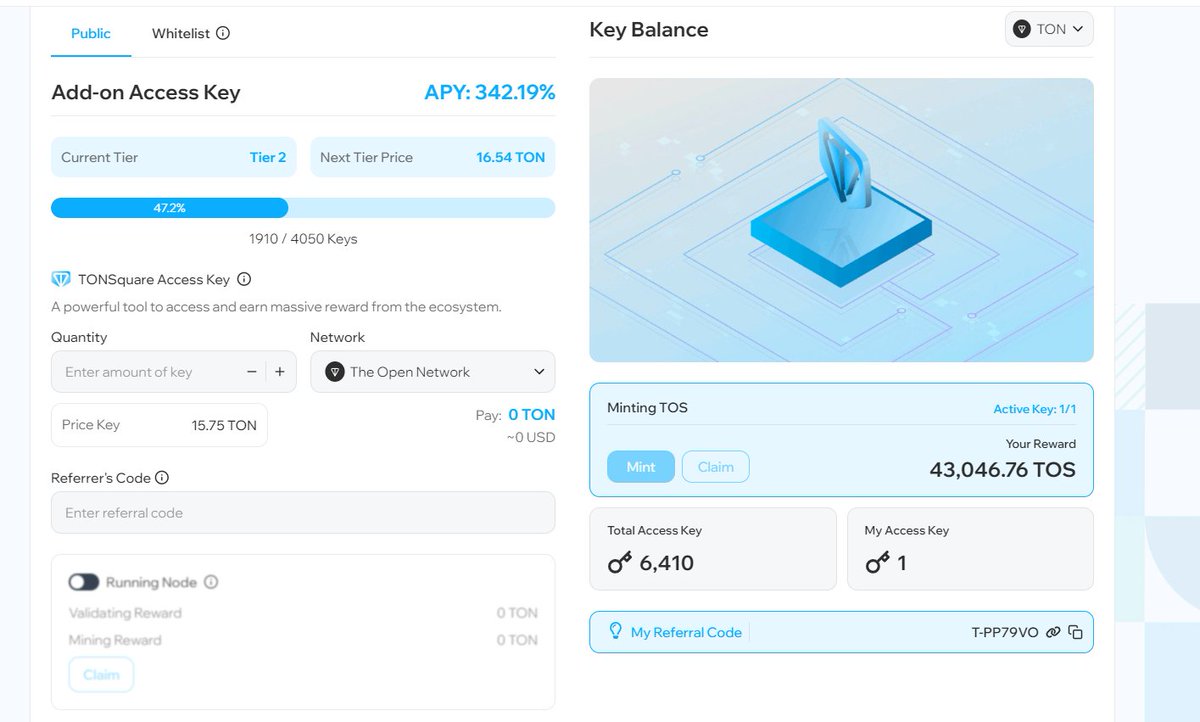1200x722 pixels.
Task: Click the Tier 2 value
Action: click(268, 157)
